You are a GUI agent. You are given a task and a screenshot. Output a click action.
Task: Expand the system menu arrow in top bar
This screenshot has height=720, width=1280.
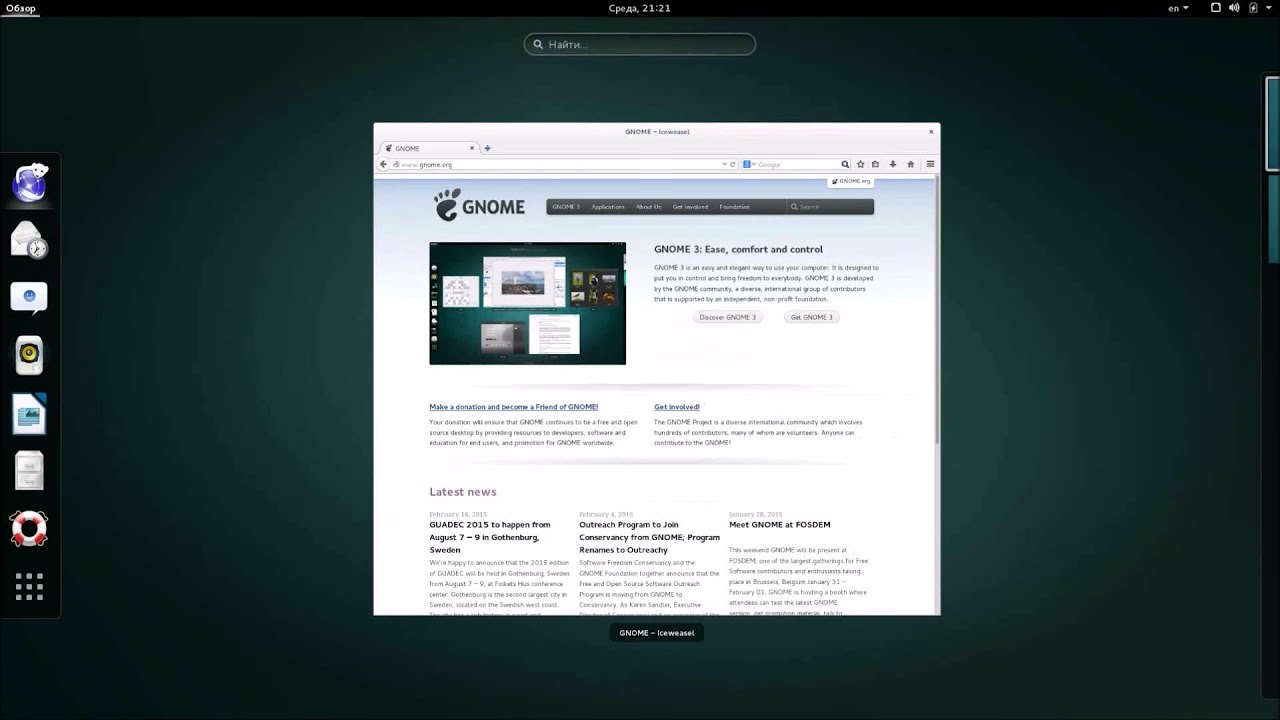1267,8
